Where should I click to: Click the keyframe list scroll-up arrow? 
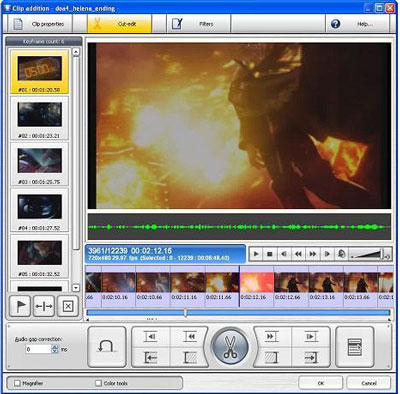pos(76,52)
